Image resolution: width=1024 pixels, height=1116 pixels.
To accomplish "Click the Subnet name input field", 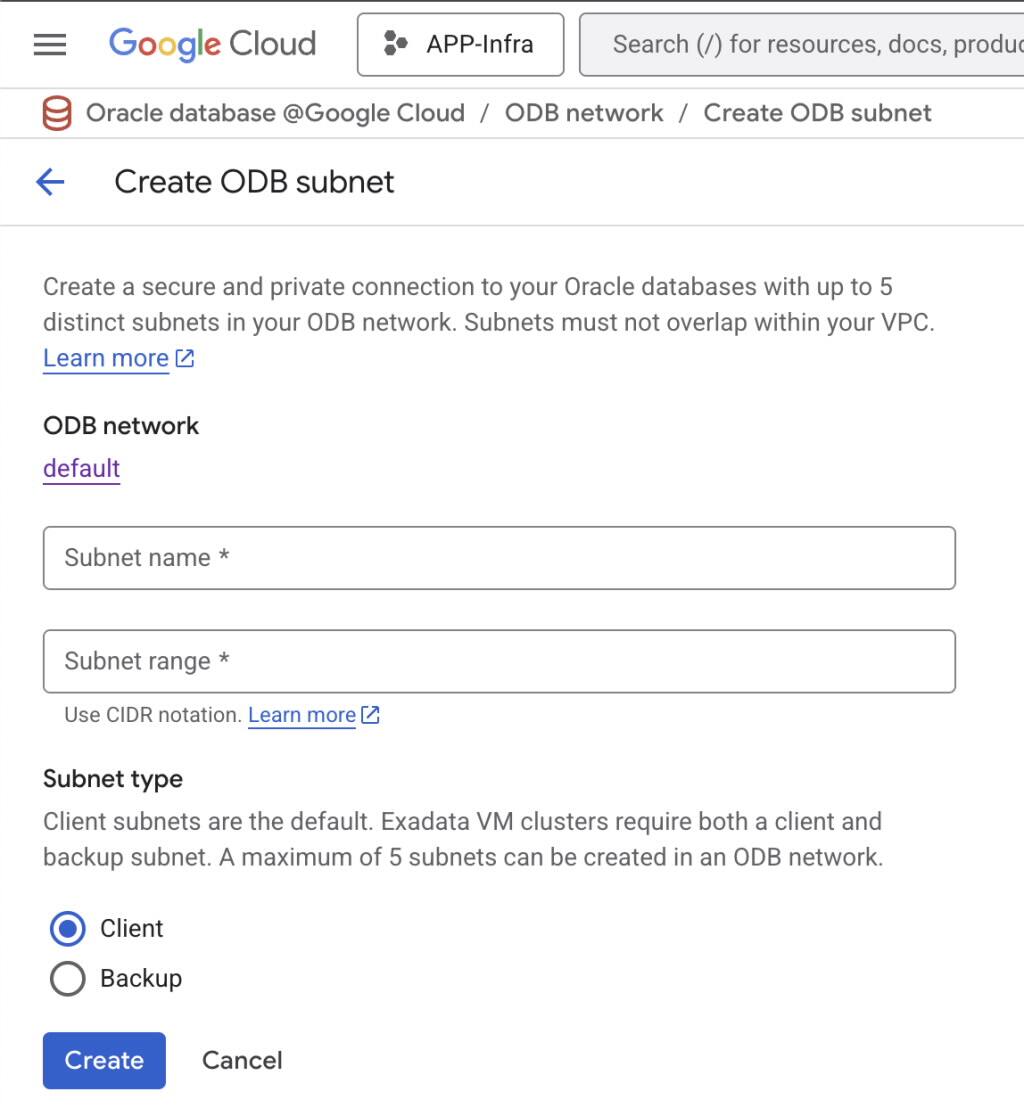I will [499, 558].
